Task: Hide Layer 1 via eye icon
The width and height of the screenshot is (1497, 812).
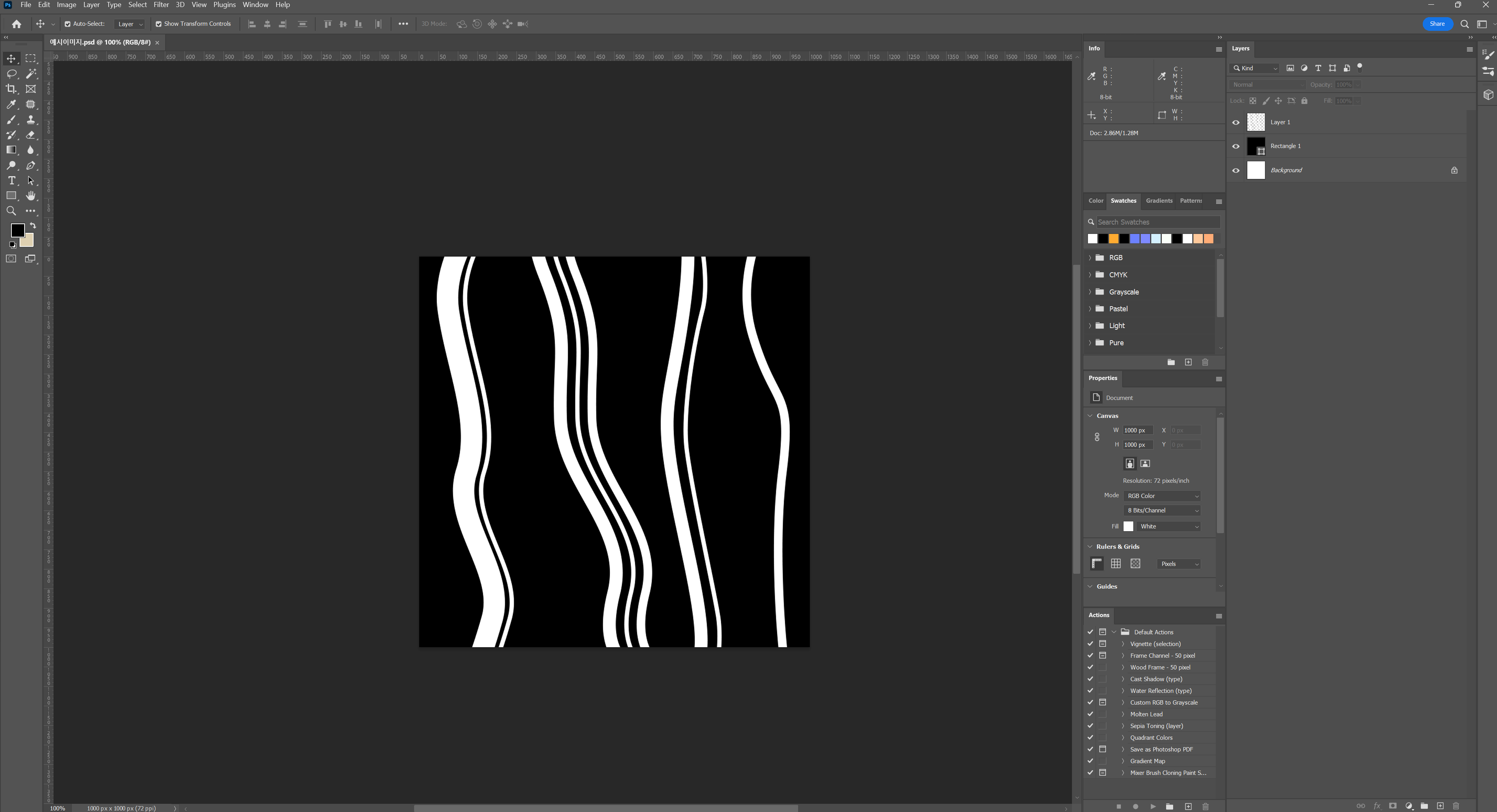Action: pos(1236,123)
